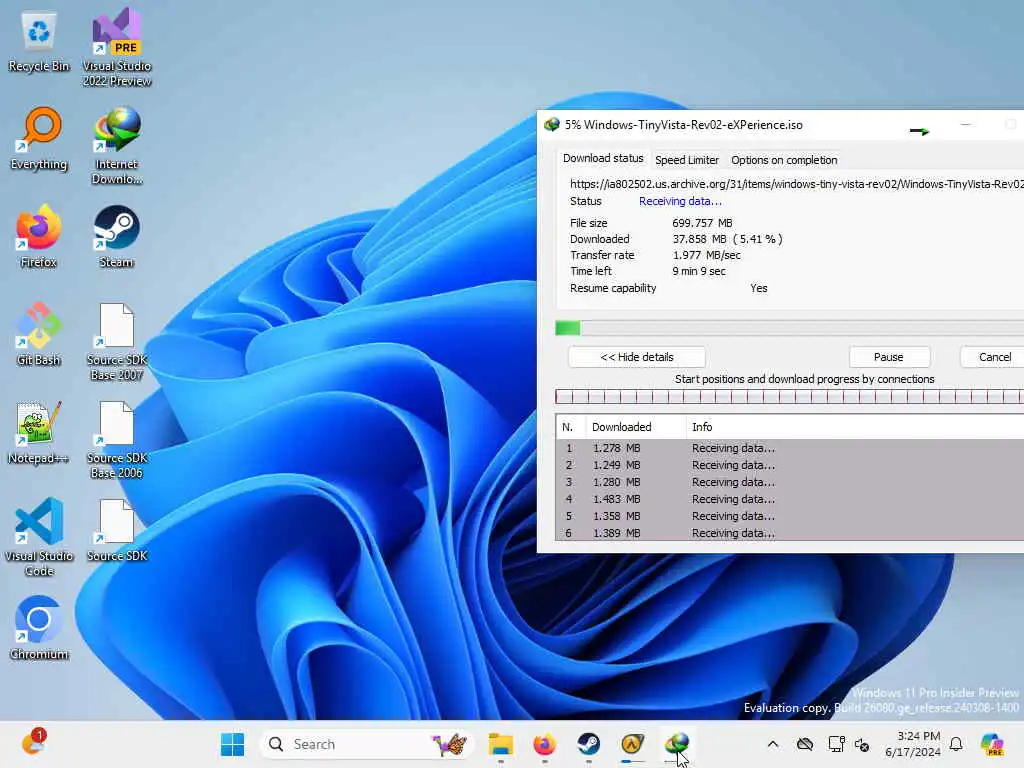
Task: Click the IDM icon in dialog title bar
Action: [x=552, y=125]
